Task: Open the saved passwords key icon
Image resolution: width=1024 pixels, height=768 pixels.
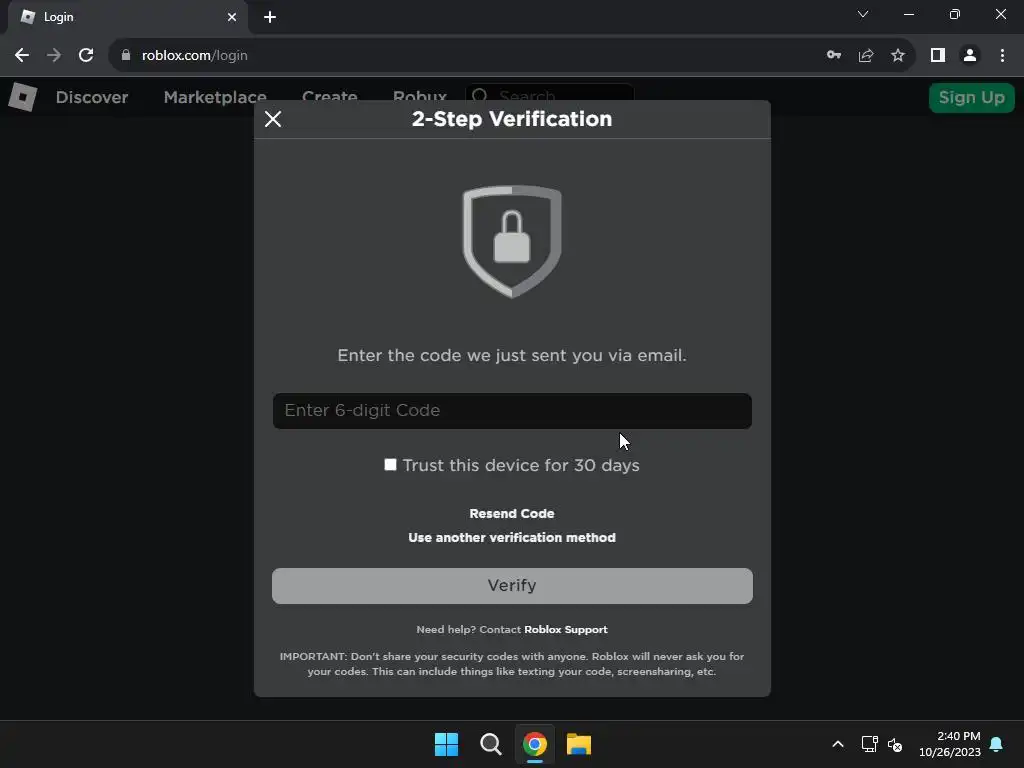Action: [834, 56]
